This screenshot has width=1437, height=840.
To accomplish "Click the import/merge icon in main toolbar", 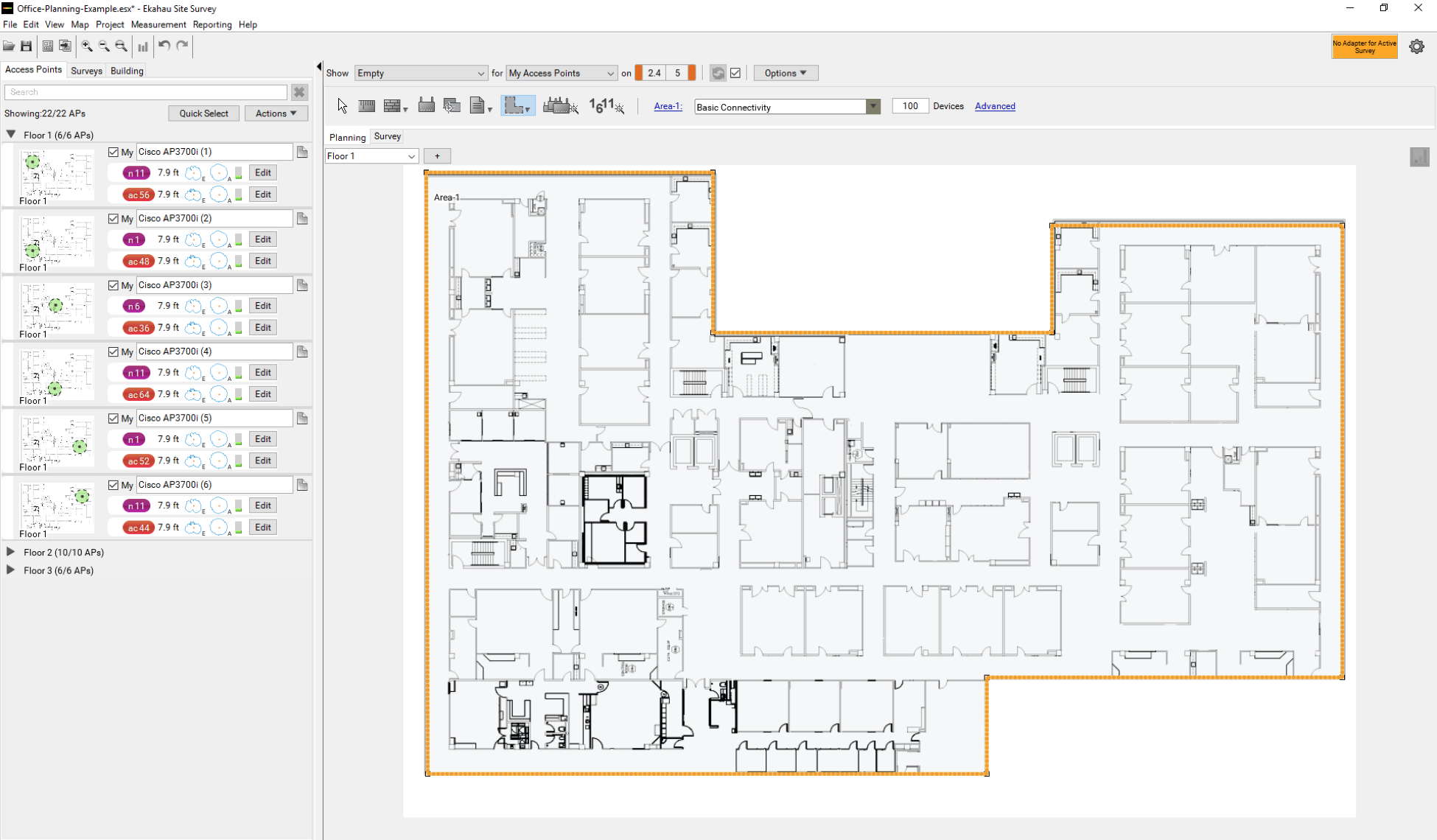I will coord(66,46).
